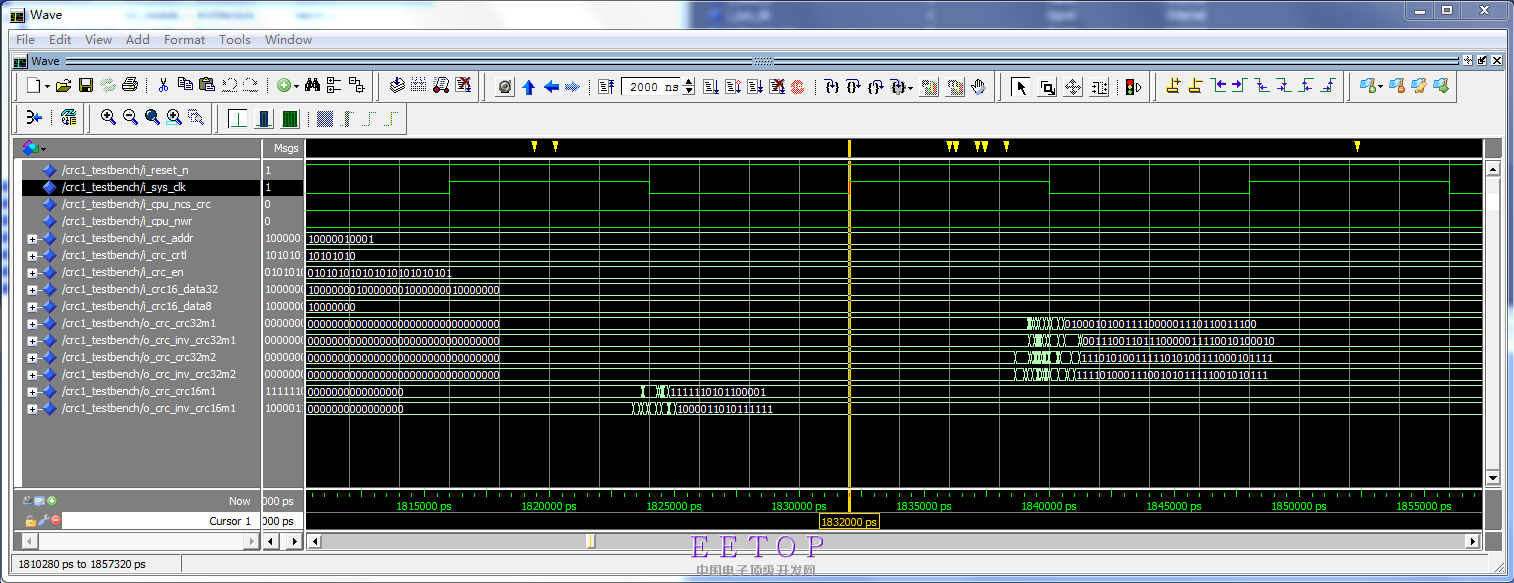Expand the o_crc_inv_crc32m2 signal bus
This screenshot has height=583, width=1514.
[x=32, y=375]
